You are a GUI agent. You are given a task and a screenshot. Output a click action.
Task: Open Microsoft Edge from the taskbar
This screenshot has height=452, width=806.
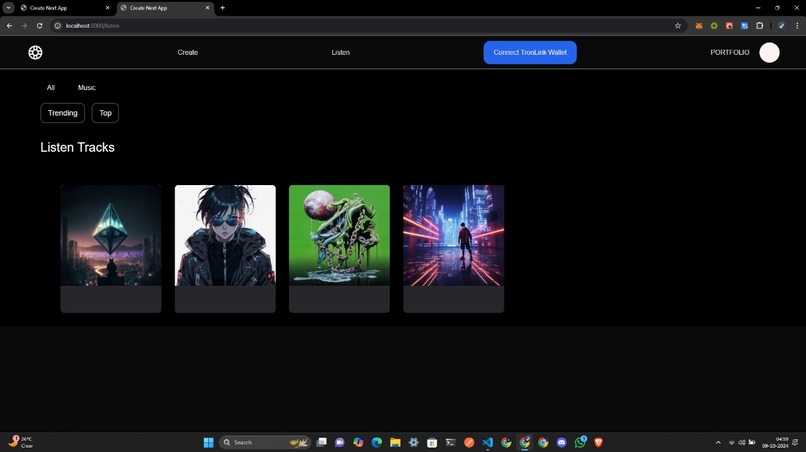point(377,442)
